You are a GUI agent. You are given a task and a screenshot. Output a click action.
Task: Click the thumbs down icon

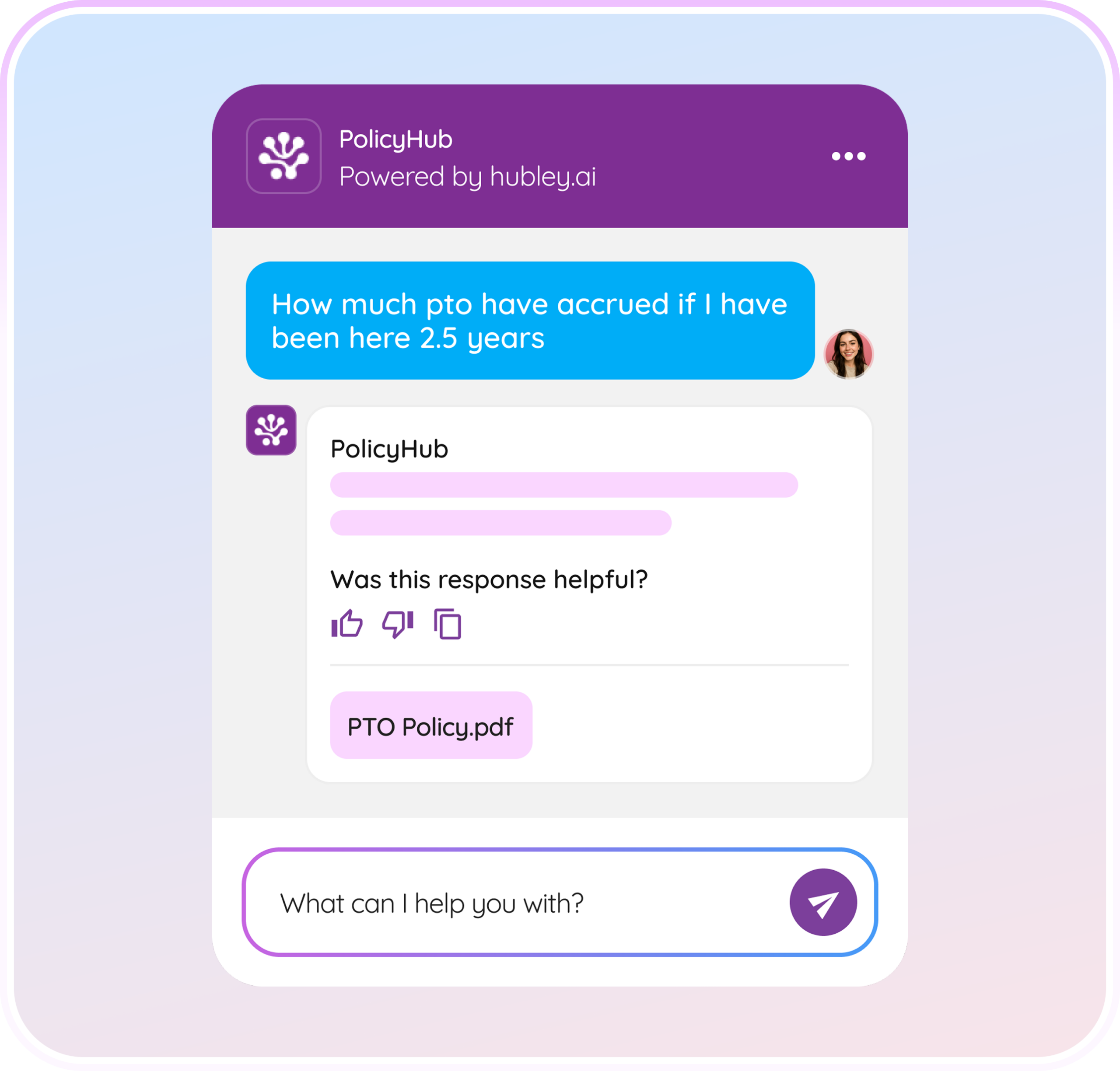pos(398,624)
